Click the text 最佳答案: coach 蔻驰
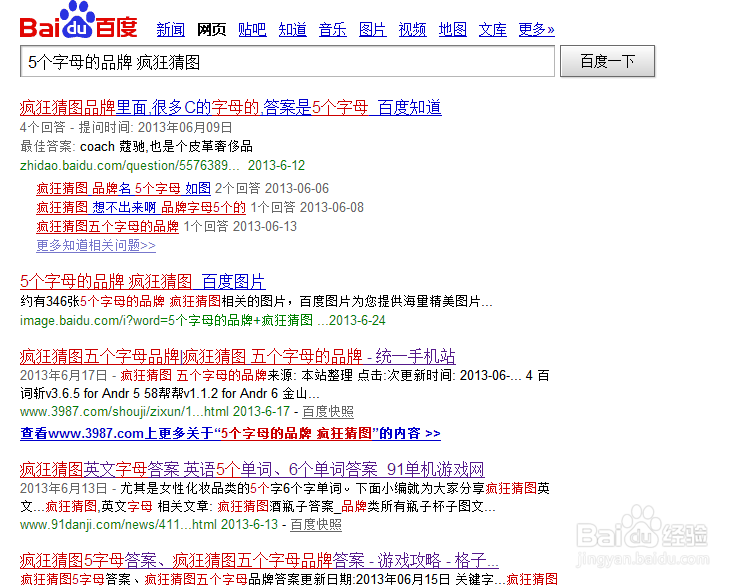Image resolution: width=752 pixels, height=585 pixels. (82, 146)
